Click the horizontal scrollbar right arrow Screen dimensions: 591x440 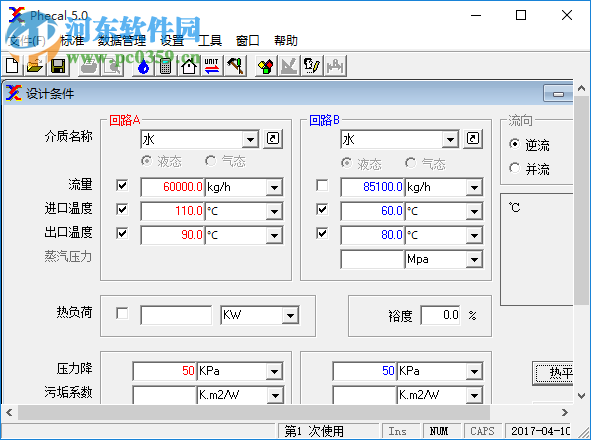565,412
